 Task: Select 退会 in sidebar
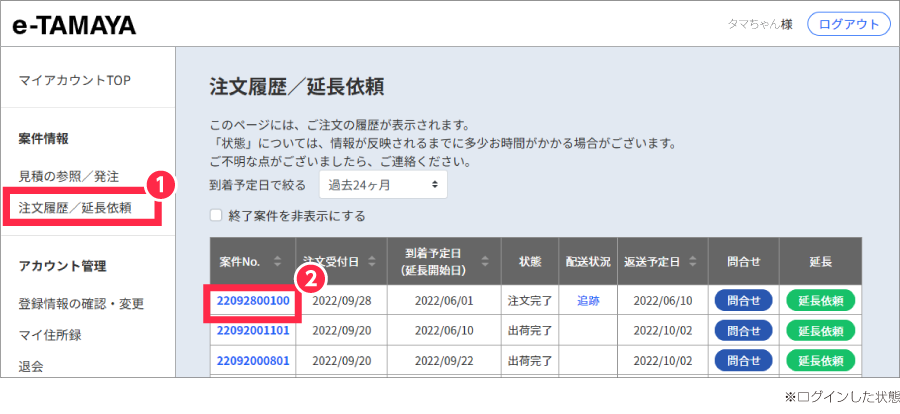(x=31, y=366)
